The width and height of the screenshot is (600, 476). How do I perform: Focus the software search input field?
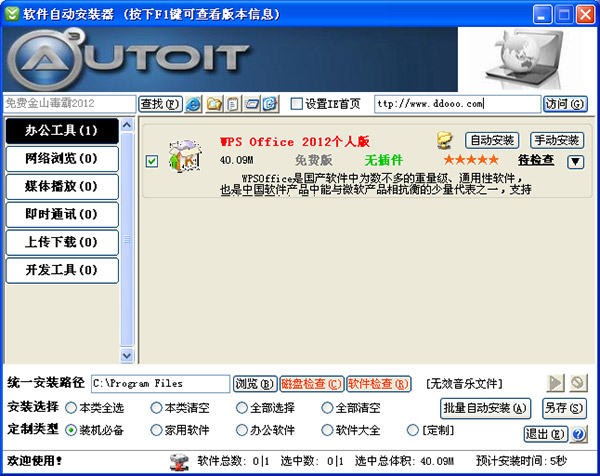70,104
